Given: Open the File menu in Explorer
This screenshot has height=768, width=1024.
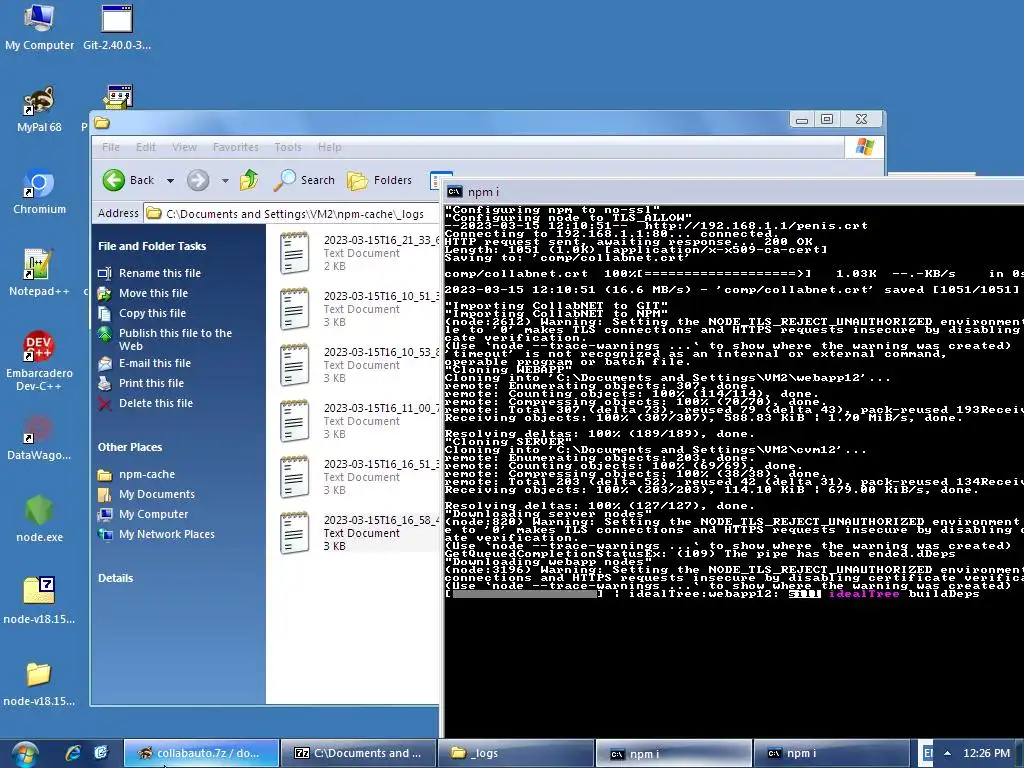Looking at the screenshot, I should (110, 147).
